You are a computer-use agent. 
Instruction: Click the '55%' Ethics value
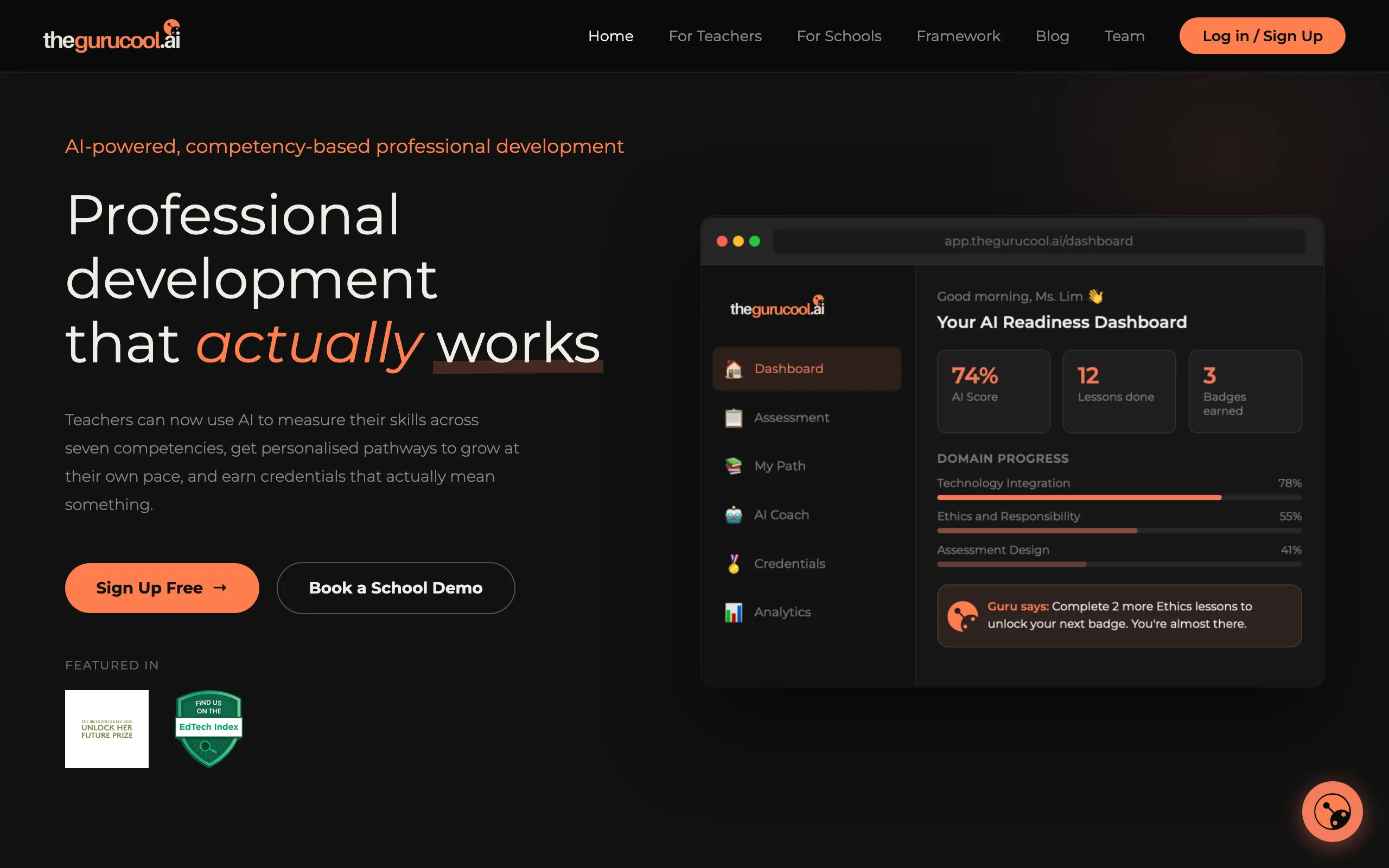(1290, 516)
